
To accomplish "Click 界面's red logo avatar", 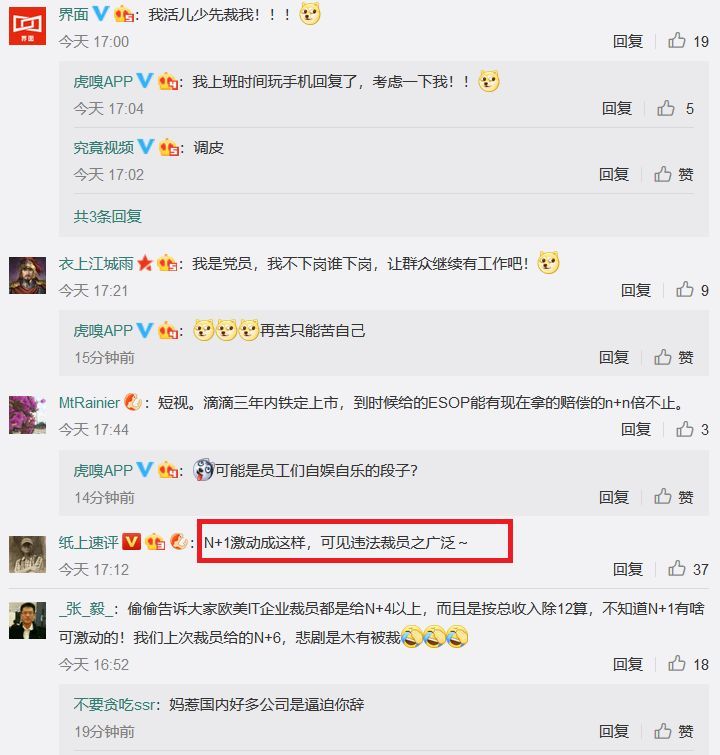I will click(x=27, y=26).
